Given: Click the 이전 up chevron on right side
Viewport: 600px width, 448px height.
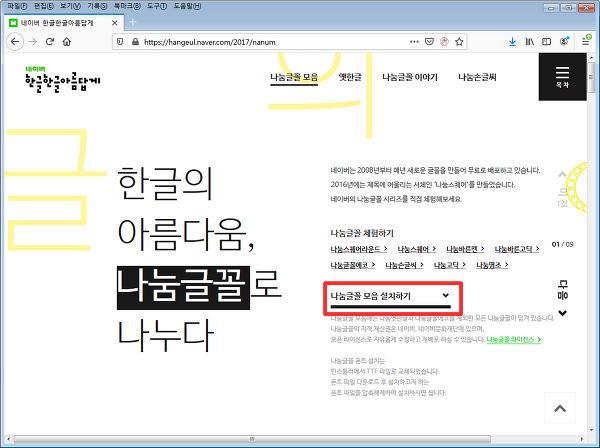Looking at the screenshot, I should [x=562, y=175].
